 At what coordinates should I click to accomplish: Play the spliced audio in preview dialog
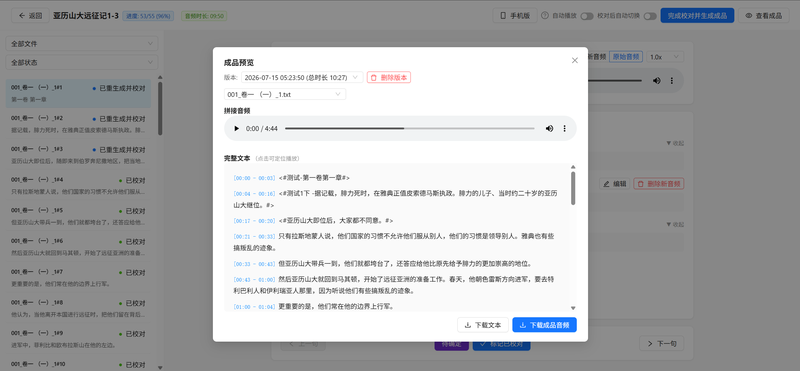[236, 129]
